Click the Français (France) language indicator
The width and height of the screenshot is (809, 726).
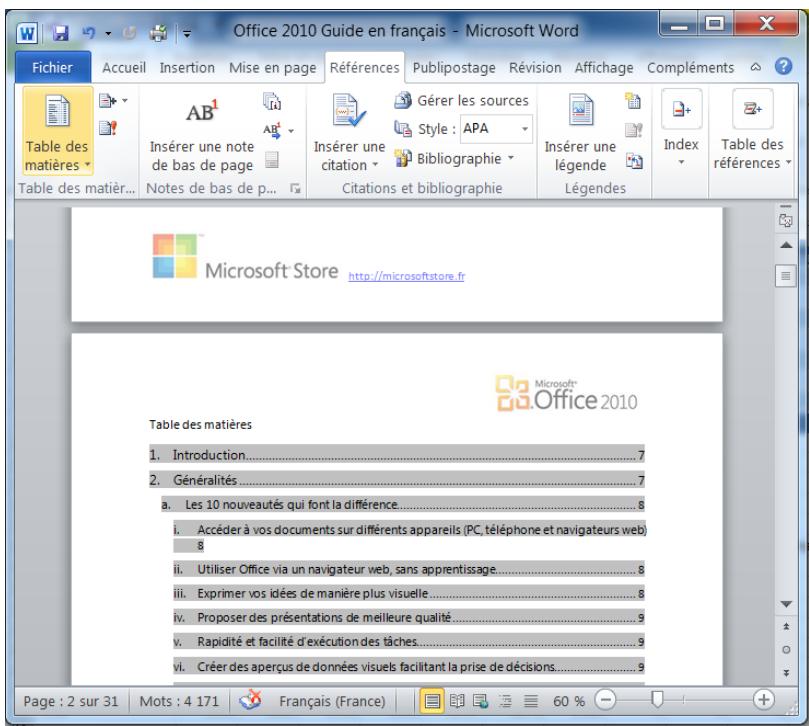tap(332, 701)
